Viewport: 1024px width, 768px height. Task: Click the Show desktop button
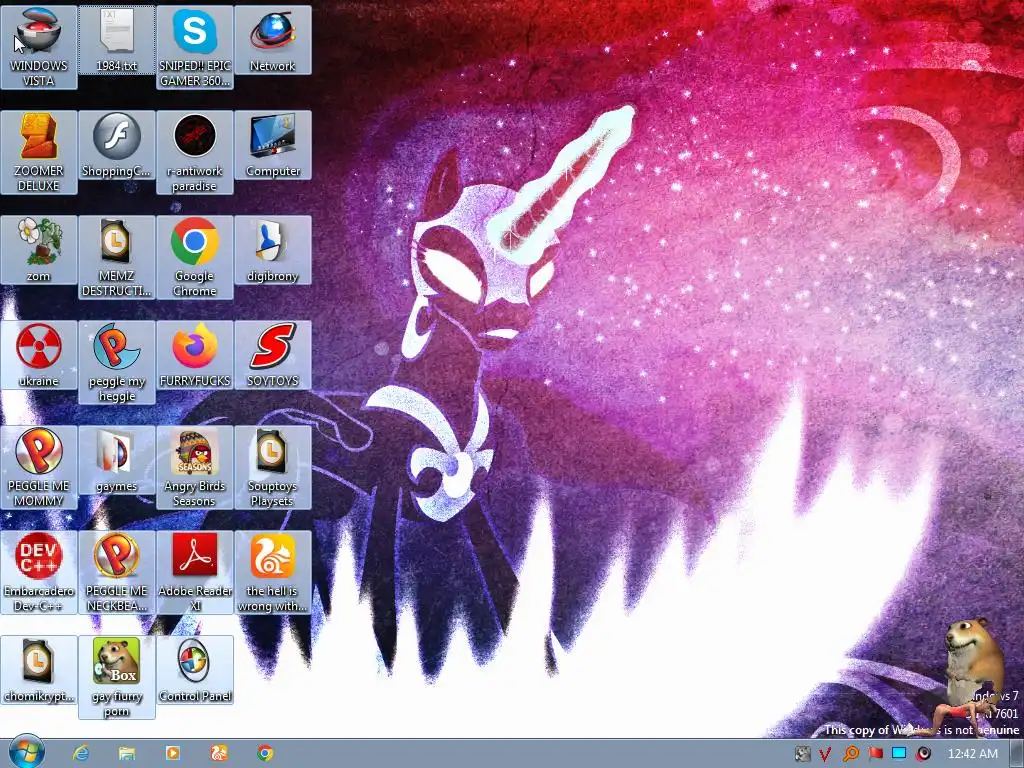pyautogui.click(x=1018, y=754)
